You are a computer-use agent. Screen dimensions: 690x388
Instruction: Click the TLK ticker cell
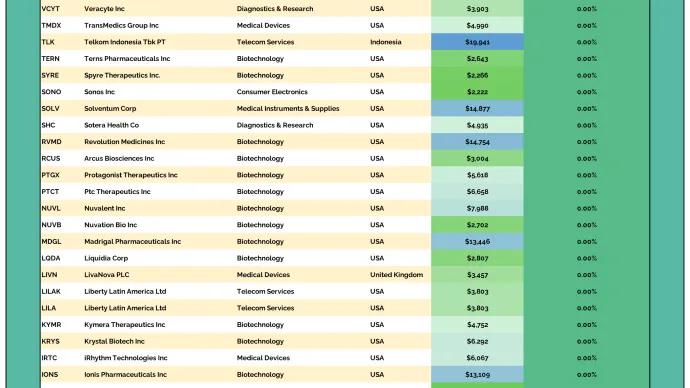[48, 42]
